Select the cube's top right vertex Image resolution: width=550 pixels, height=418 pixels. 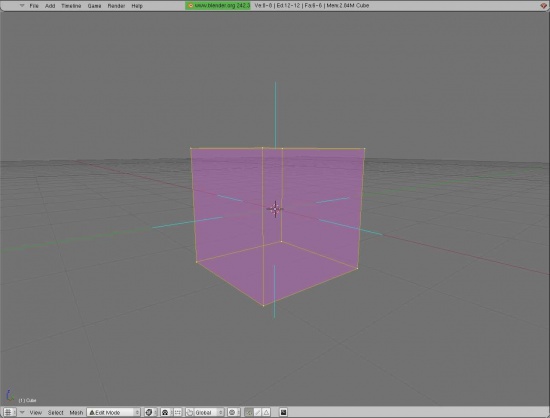click(x=364, y=149)
